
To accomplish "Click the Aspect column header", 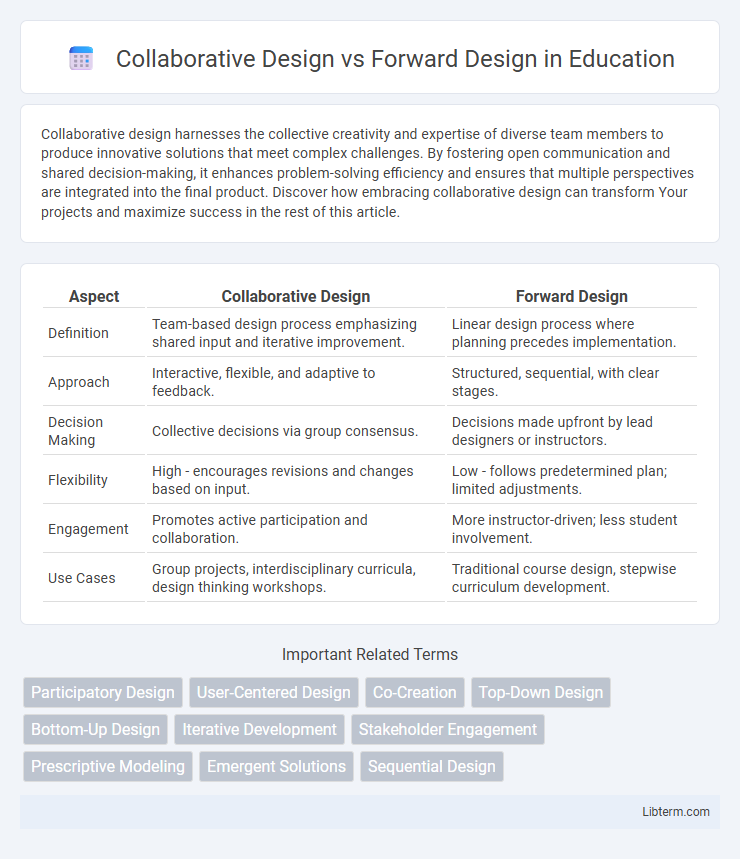I will point(93,296).
